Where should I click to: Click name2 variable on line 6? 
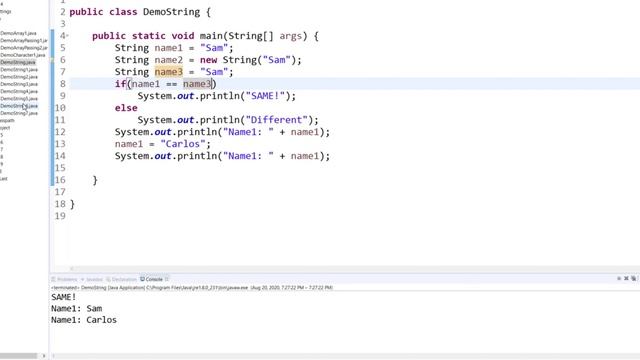pyautogui.click(x=169, y=60)
